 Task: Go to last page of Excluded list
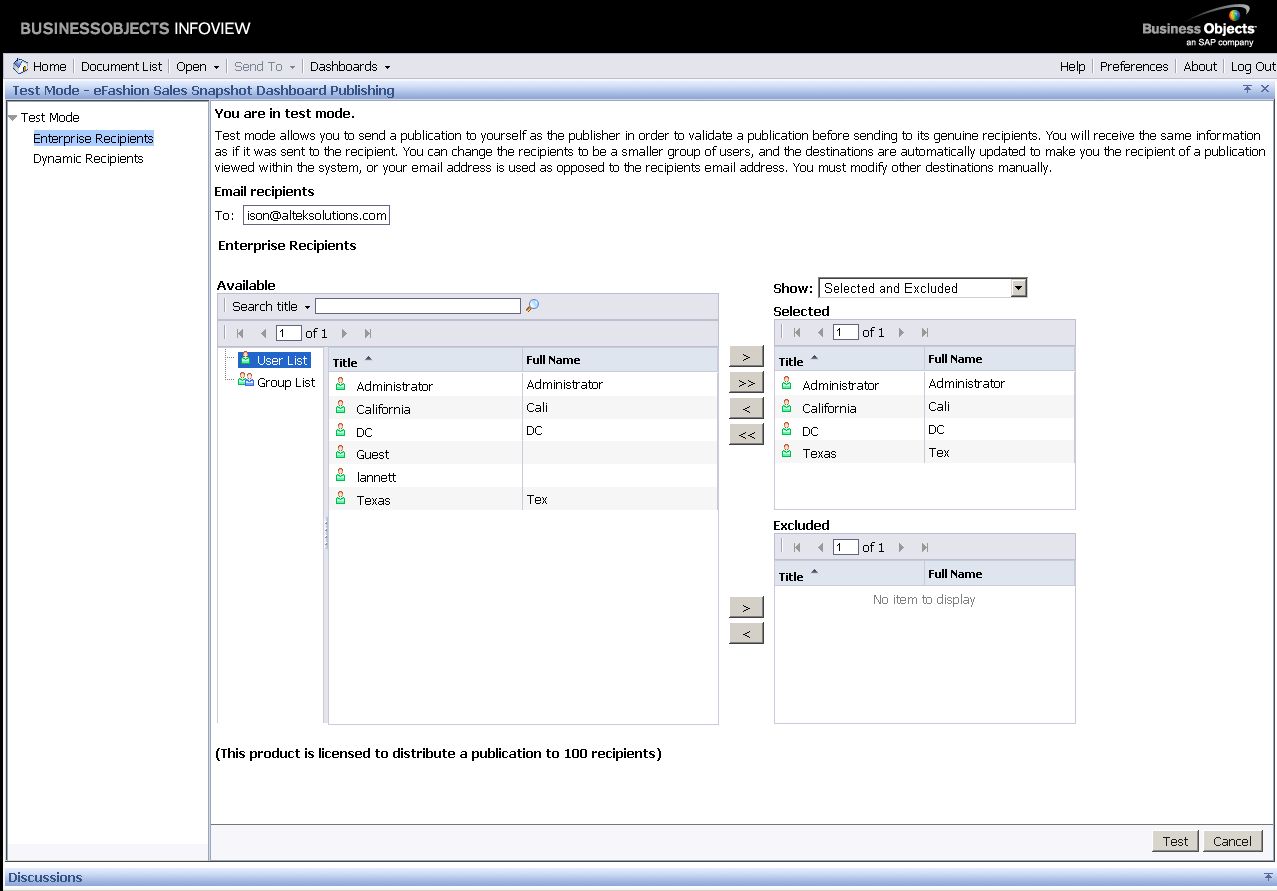point(925,547)
